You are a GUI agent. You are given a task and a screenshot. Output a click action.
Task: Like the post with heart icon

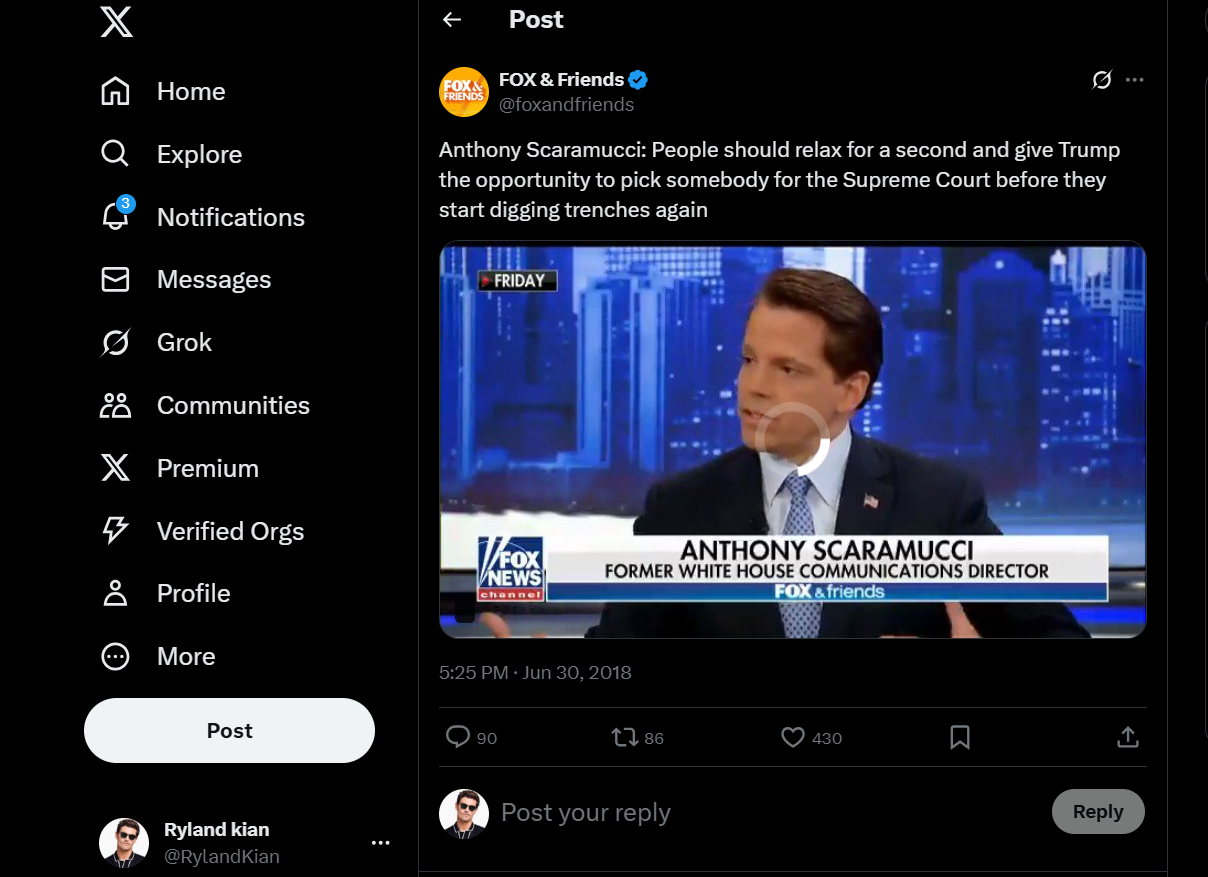793,738
